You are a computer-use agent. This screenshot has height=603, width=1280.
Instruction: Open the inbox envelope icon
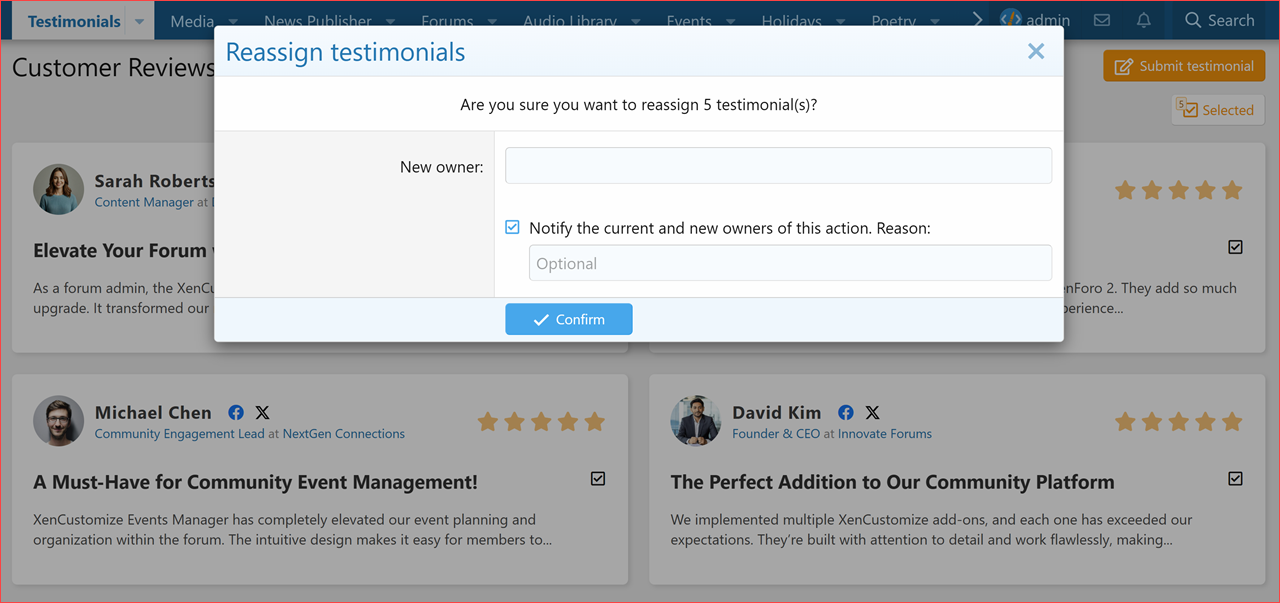click(x=1101, y=19)
